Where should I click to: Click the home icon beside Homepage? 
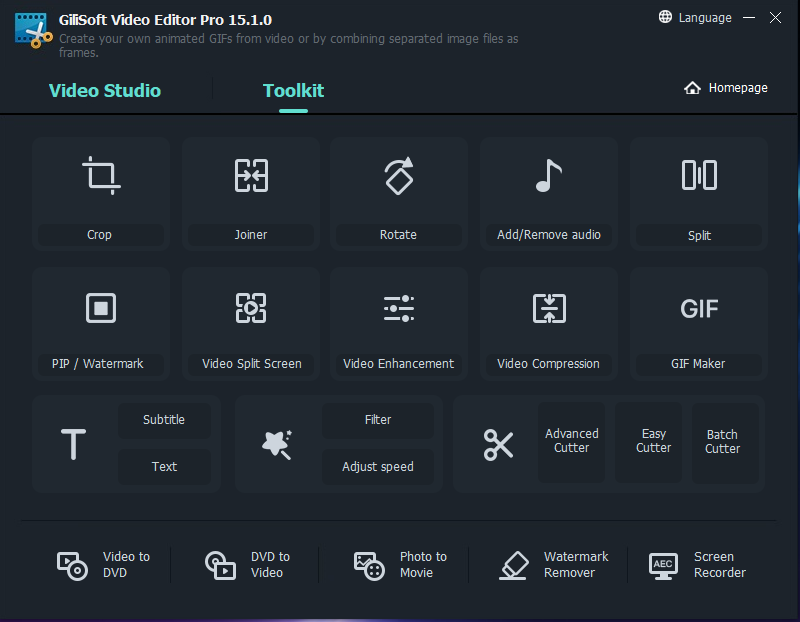click(692, 88)
